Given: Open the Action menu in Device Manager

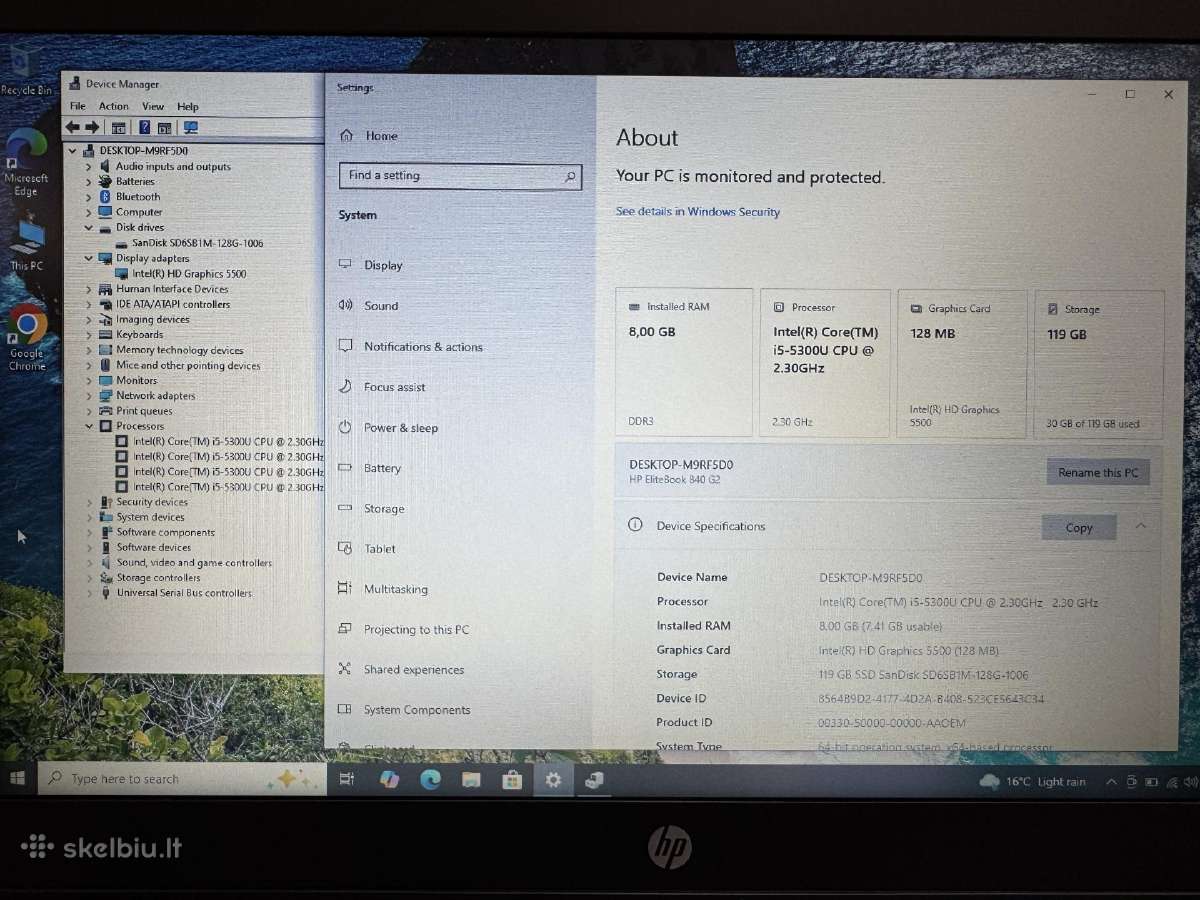Looking at the screenshot, I should pyautogui.click(x=113, y=106).
